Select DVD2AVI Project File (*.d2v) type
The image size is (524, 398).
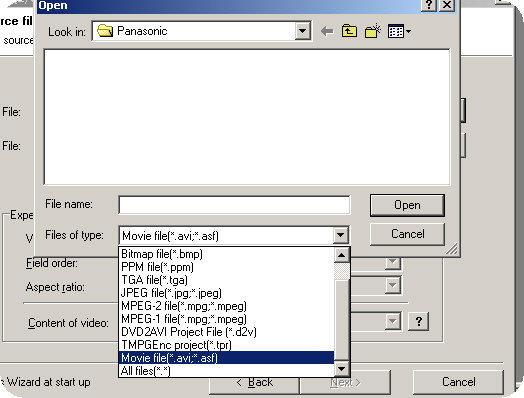pyautogui.click(x=226, y=332)
